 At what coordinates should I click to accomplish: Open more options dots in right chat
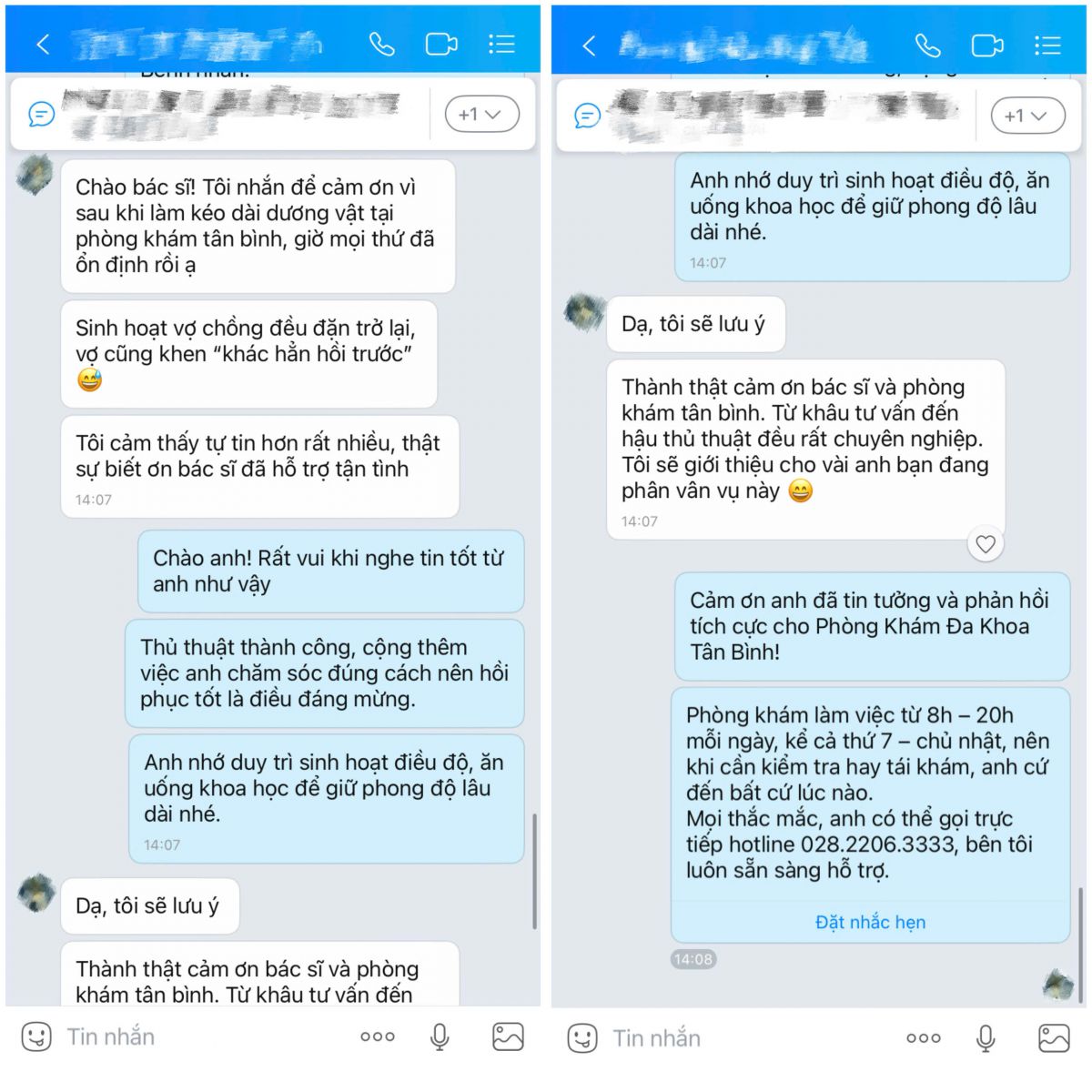[x=923, y=1037]
